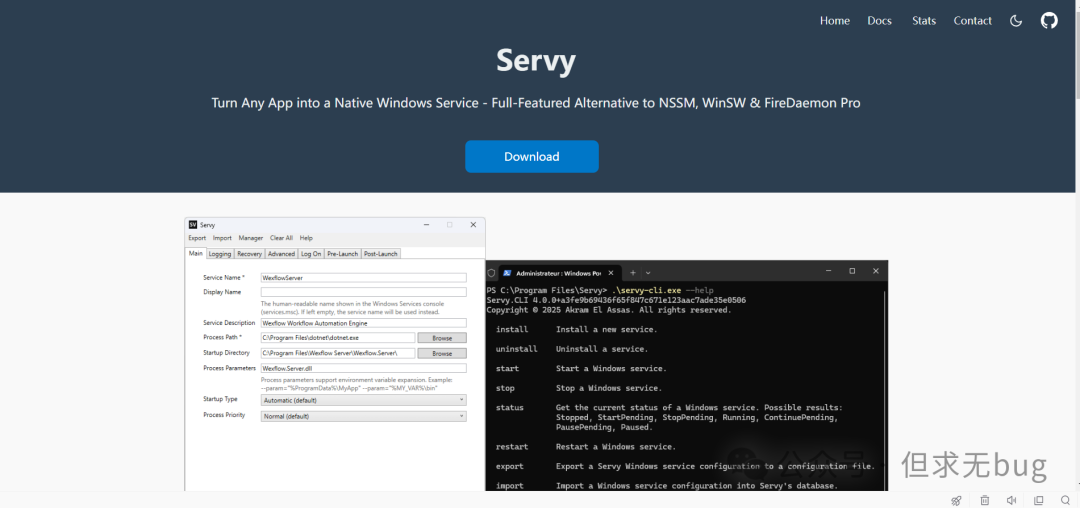1080x508 pixels.
Task: Click the magnifier search icon
Action: point(1066,500)
